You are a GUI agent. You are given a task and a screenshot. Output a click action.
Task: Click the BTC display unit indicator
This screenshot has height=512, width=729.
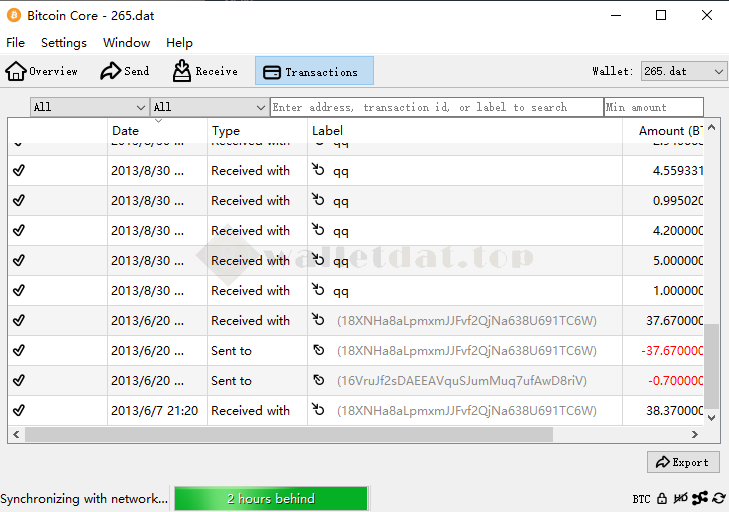click(641, 498)
